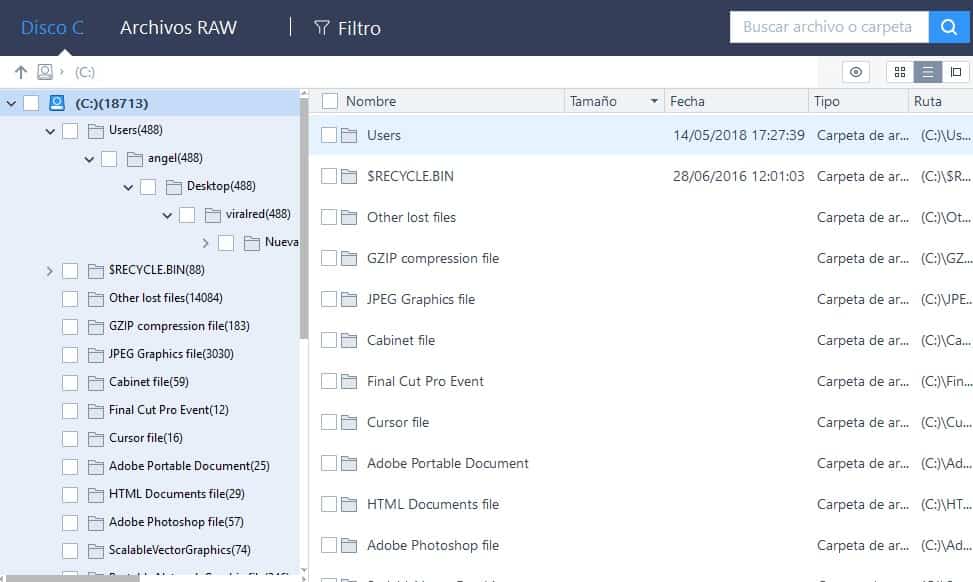Click the Cabinet file folder icon in list
973x582 pixels.
click(x=349, y=340)
